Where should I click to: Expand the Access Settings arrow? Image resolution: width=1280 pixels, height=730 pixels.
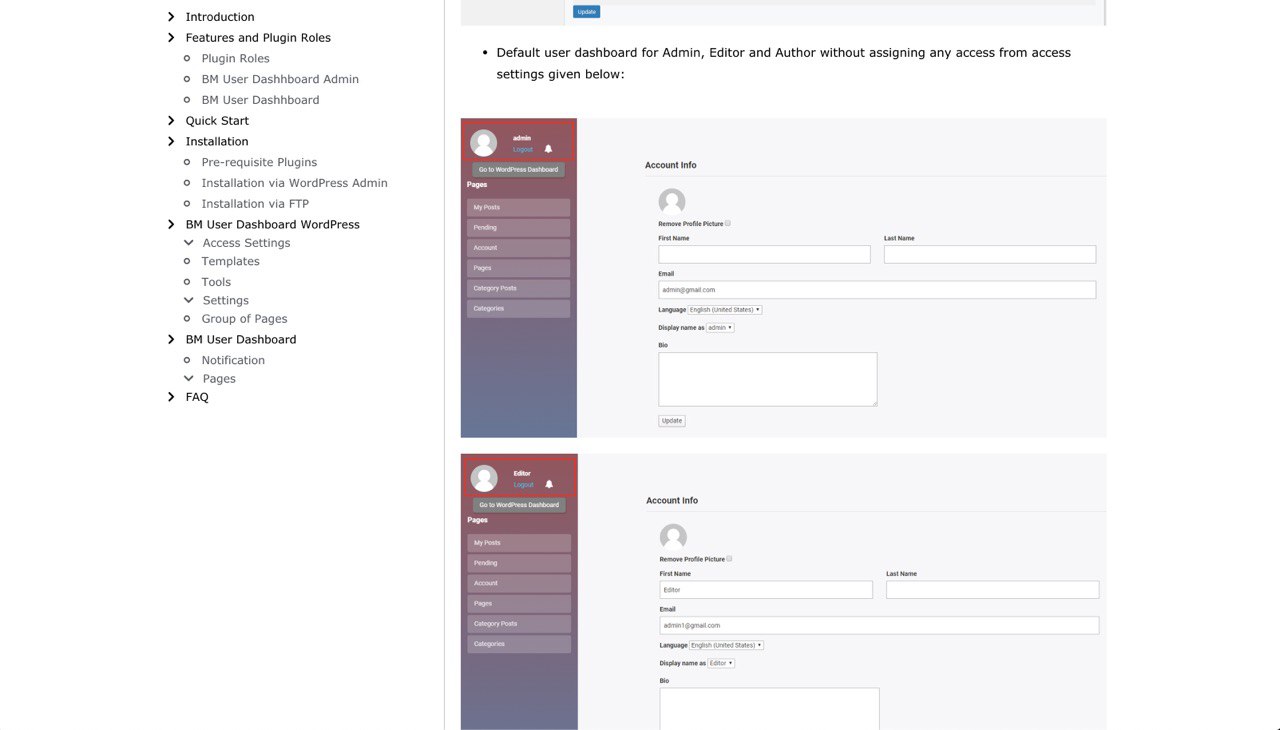188,243
